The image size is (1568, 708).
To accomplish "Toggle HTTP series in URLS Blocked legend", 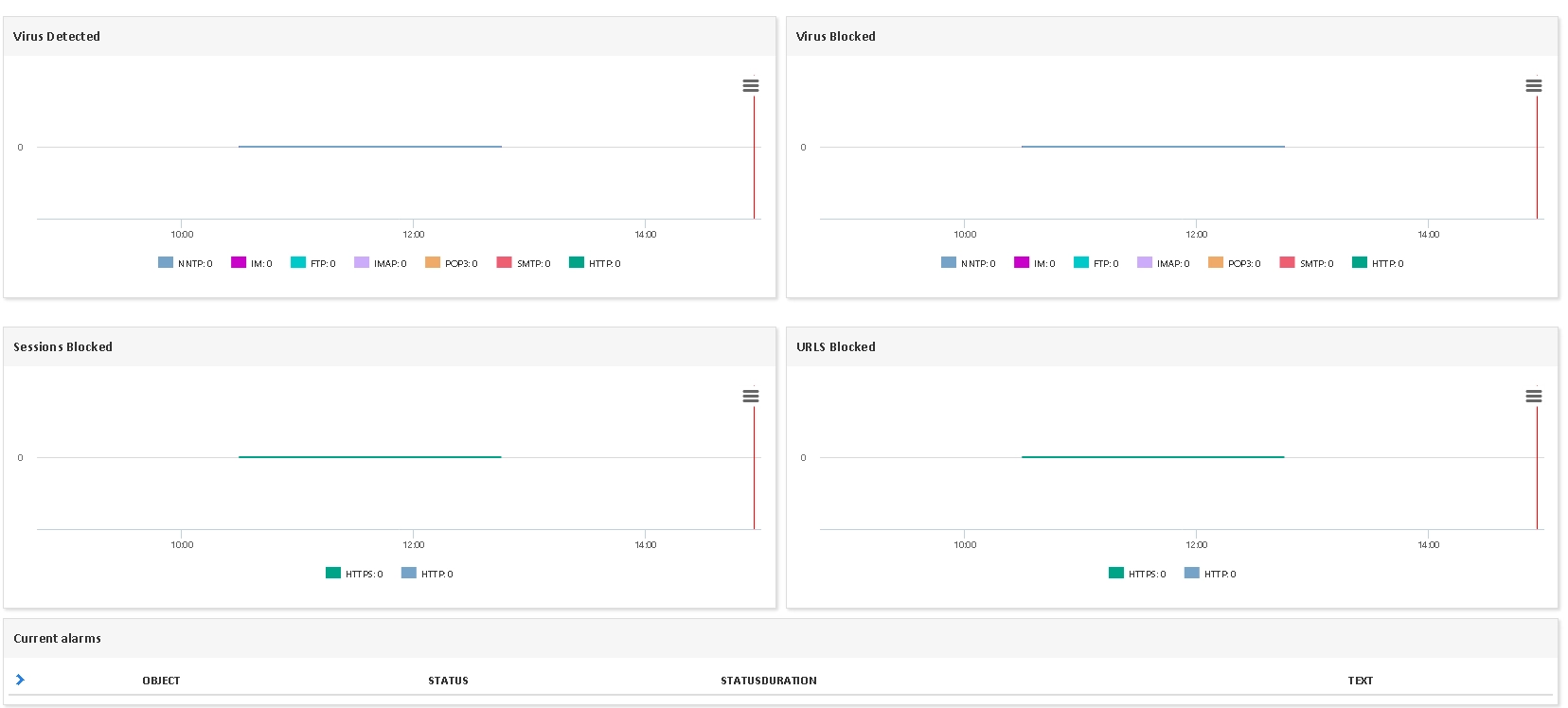I will tap(1211, 574).
